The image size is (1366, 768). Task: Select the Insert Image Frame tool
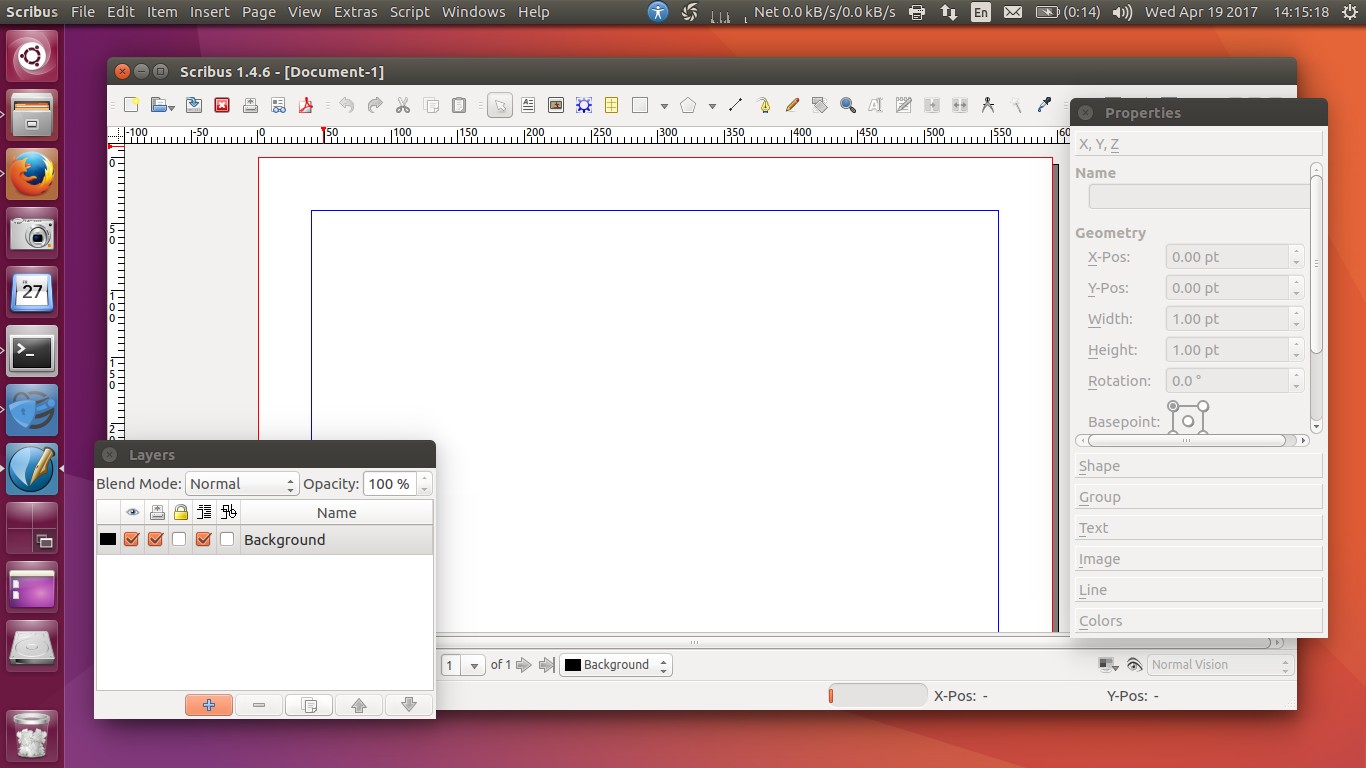(x=556, y=104)
